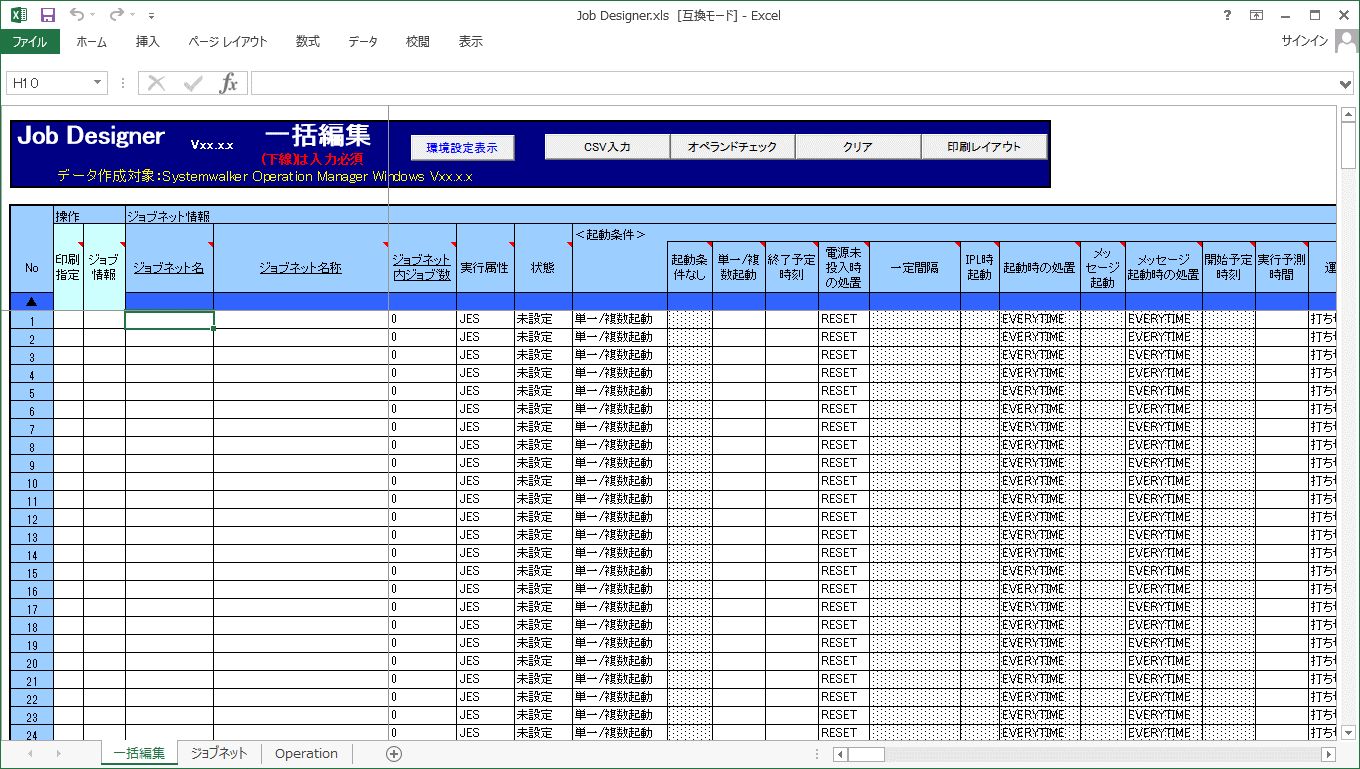This screenshot has height=769, width=1360.
Task: Open the データ ribbon tab
Action: pos(363,42)
